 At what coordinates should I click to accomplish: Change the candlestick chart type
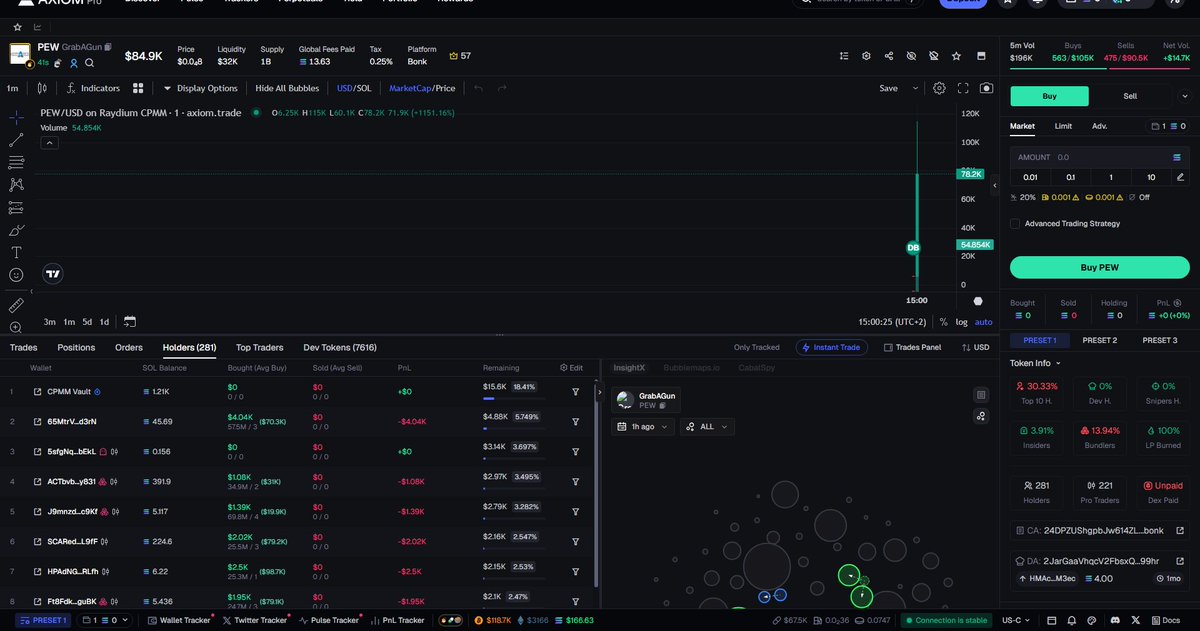(42, 88)
